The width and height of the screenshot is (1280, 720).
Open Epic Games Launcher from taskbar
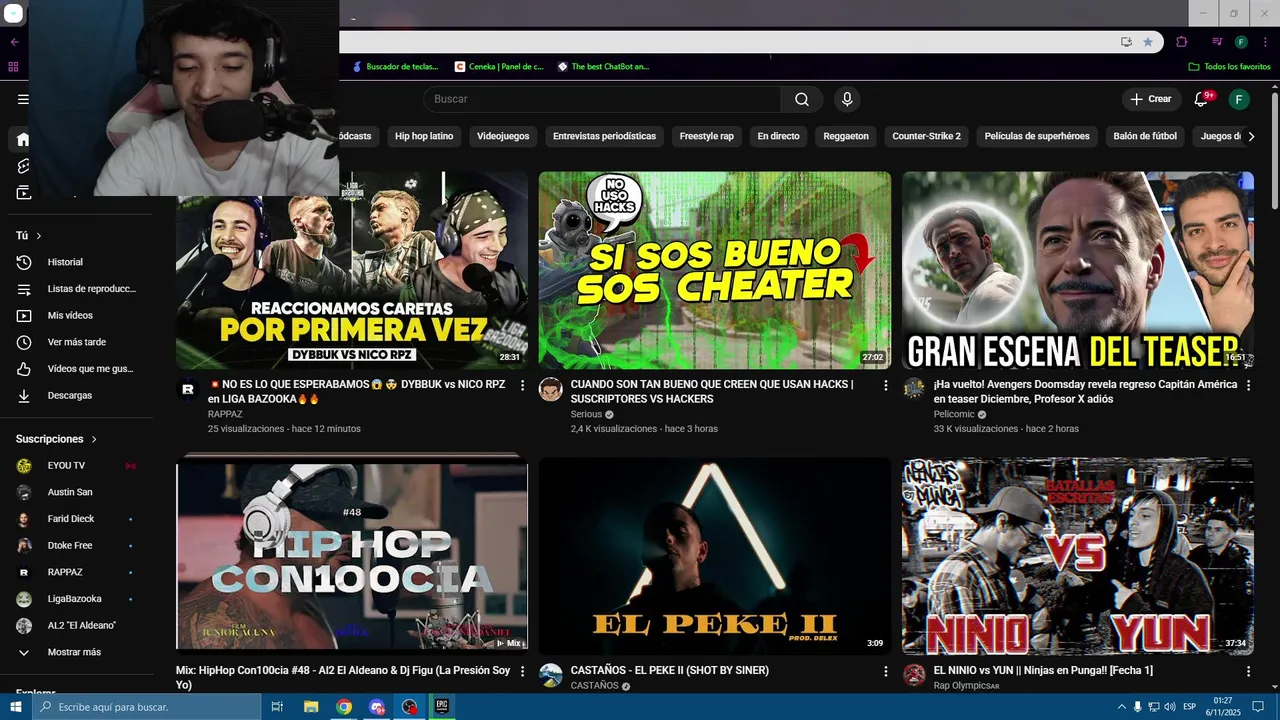[x=441, y=706]
